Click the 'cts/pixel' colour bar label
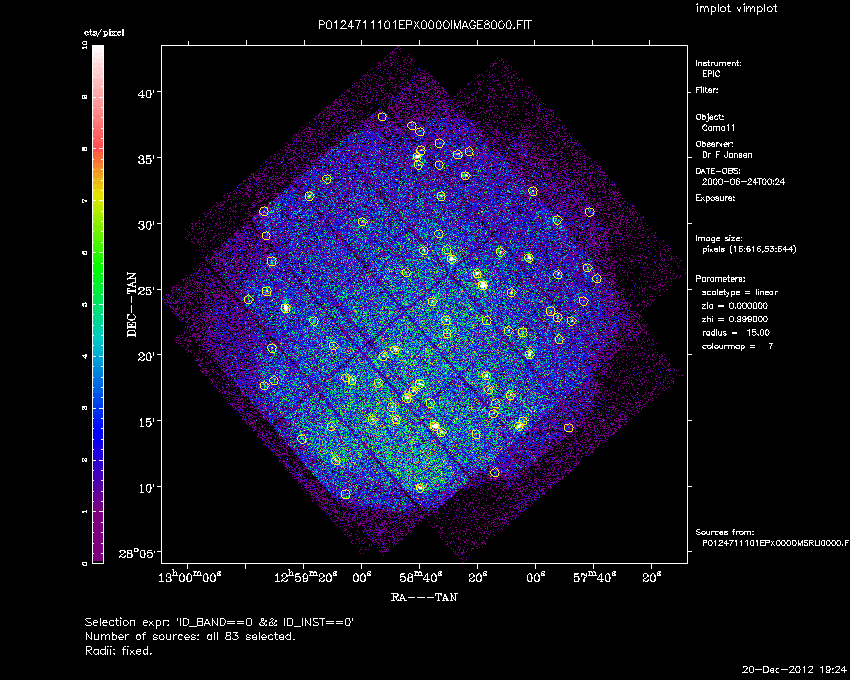Screen dimensions: 850x680 (104, 33)
